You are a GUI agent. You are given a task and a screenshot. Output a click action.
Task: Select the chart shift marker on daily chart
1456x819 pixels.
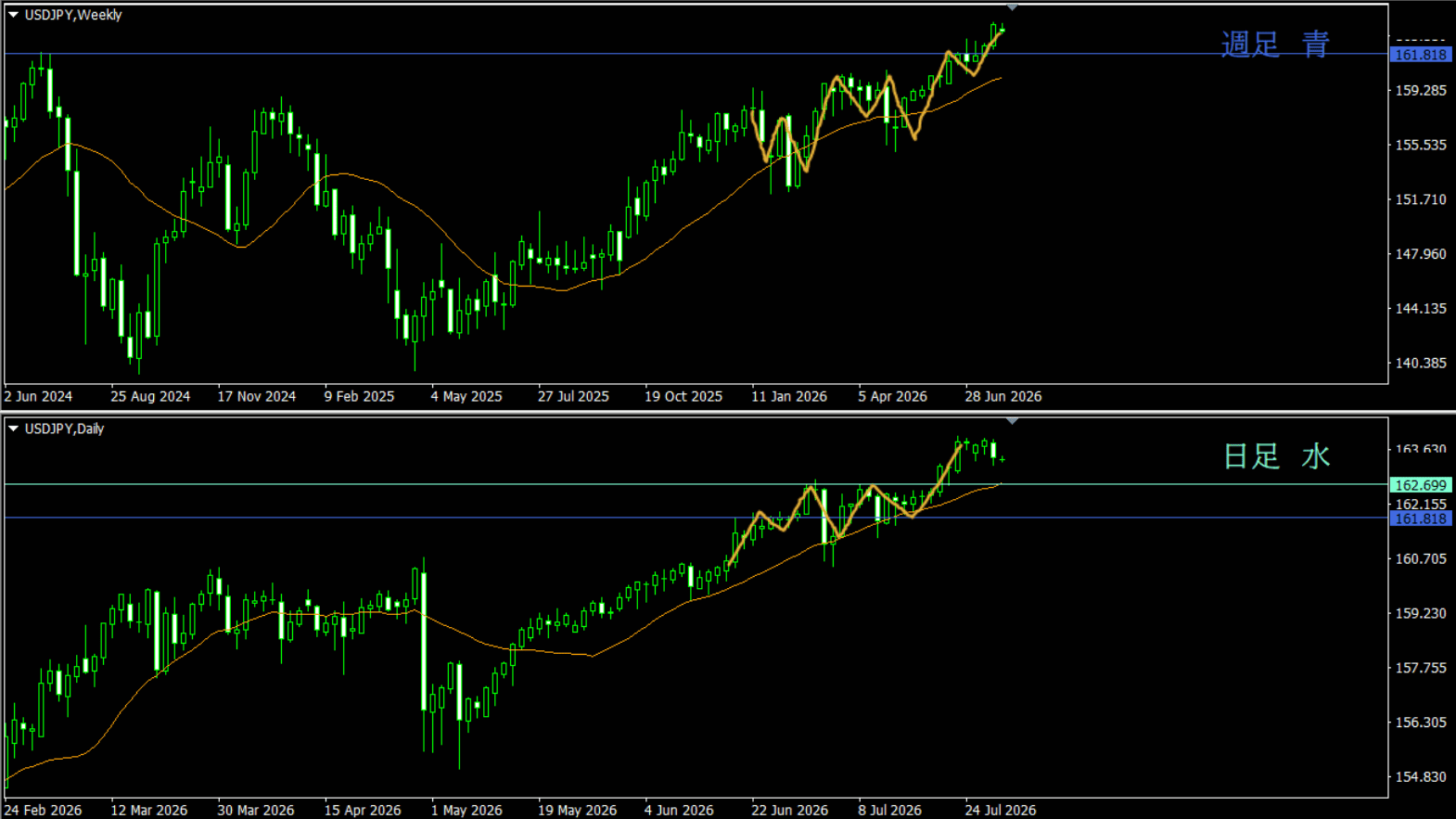pyautogui.click(x=1013, y=421)
